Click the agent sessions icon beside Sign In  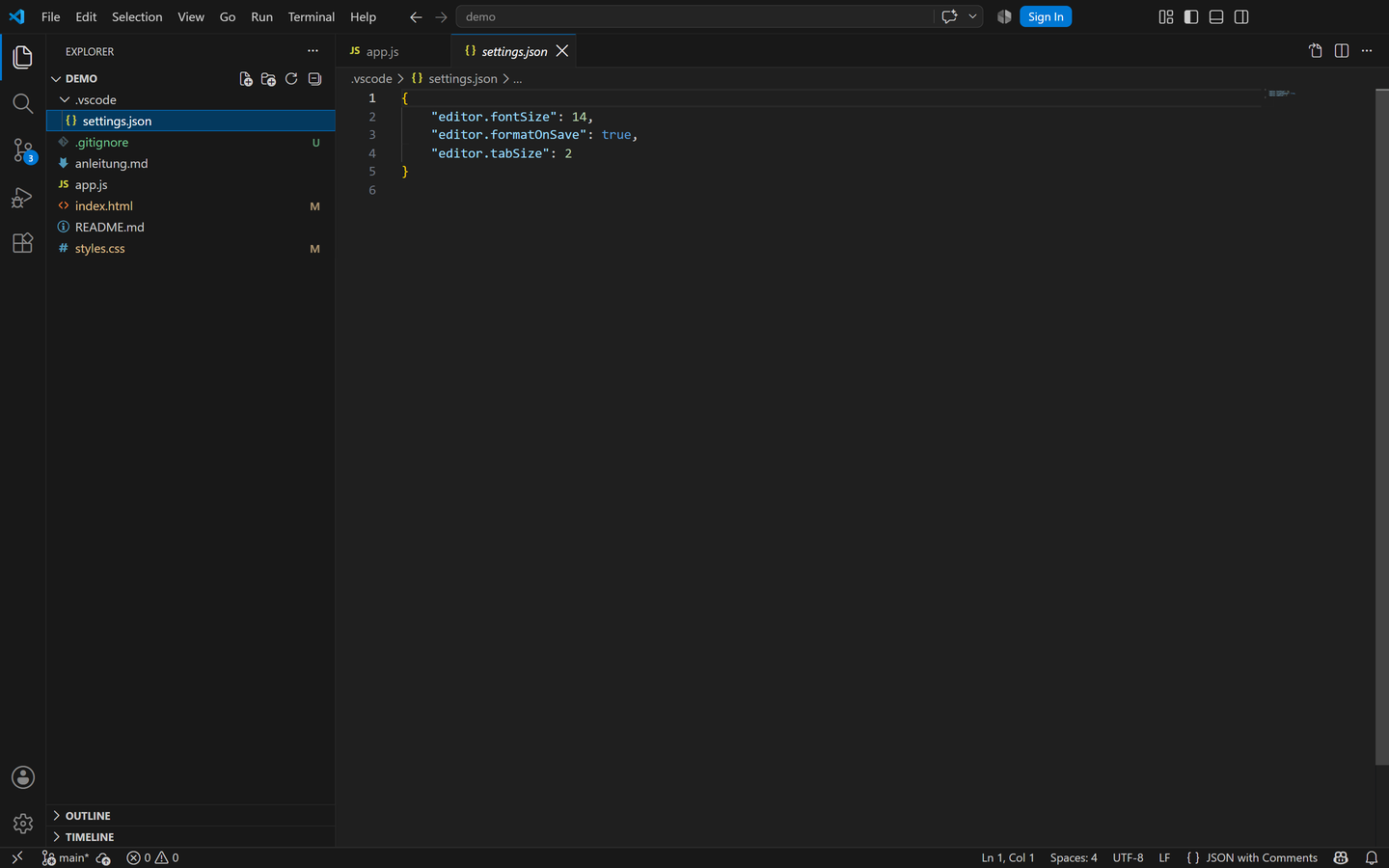click(1004, 16)
